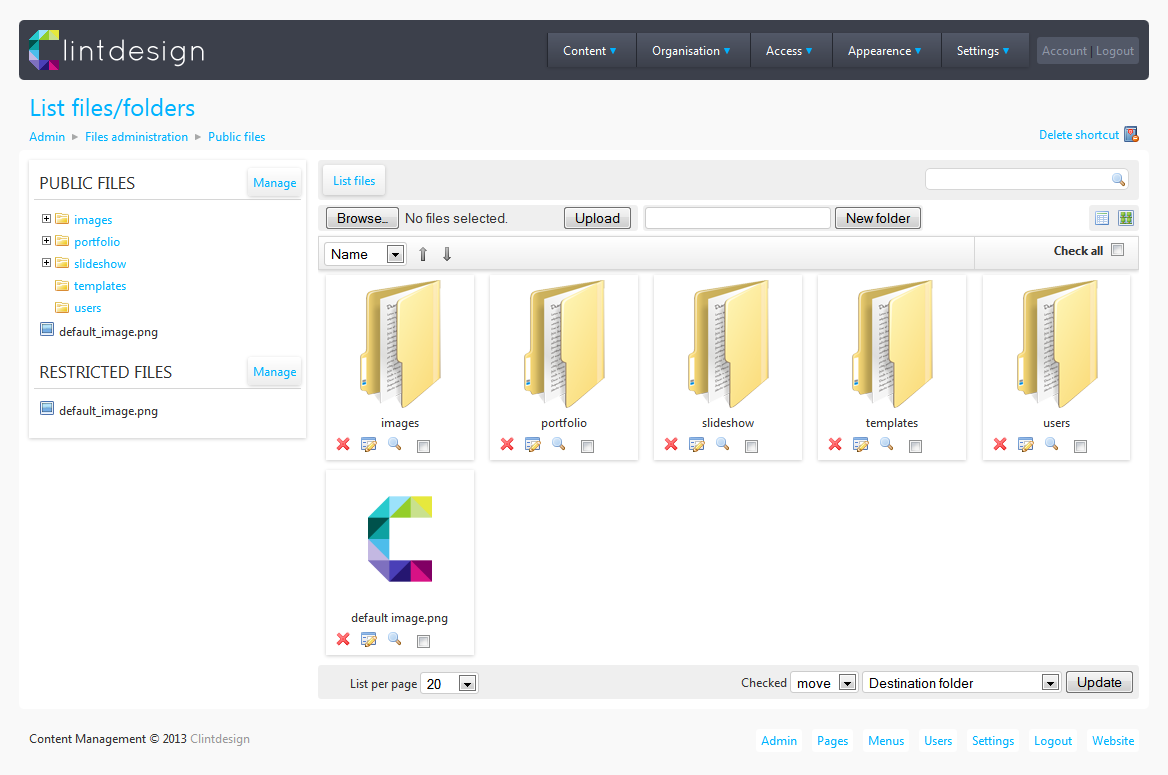The width and height of the screenshot is (1168, 775).
Task: View slideshow folder with magnifier icon
Action: 723,444
